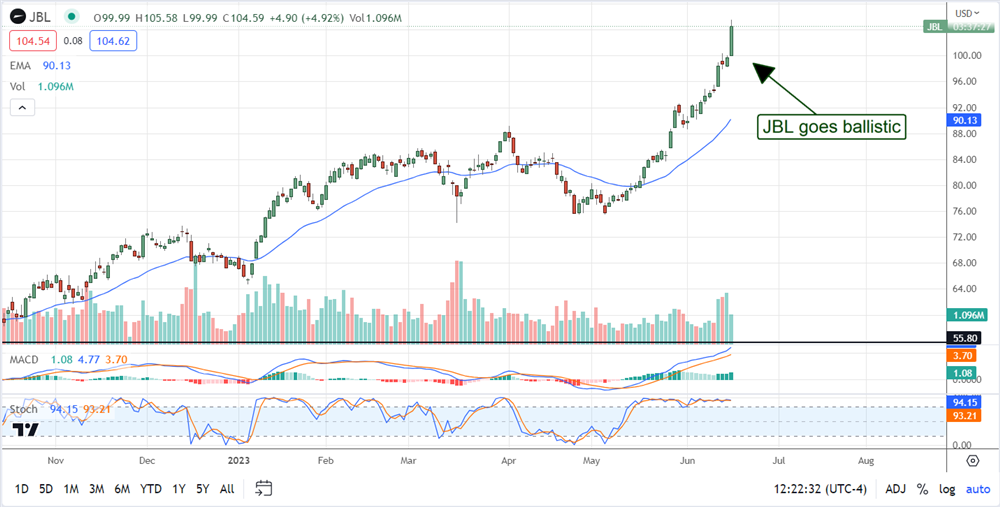1000x507 pixels.
Task: Toggle the auto scale option
Action: point(976,489)
